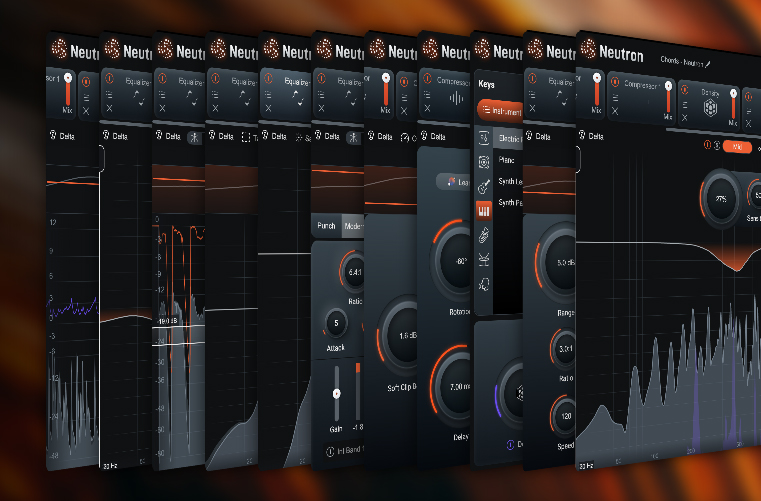
Task: Click the speaker-cone category icon beside Piano
Action: 484,162
